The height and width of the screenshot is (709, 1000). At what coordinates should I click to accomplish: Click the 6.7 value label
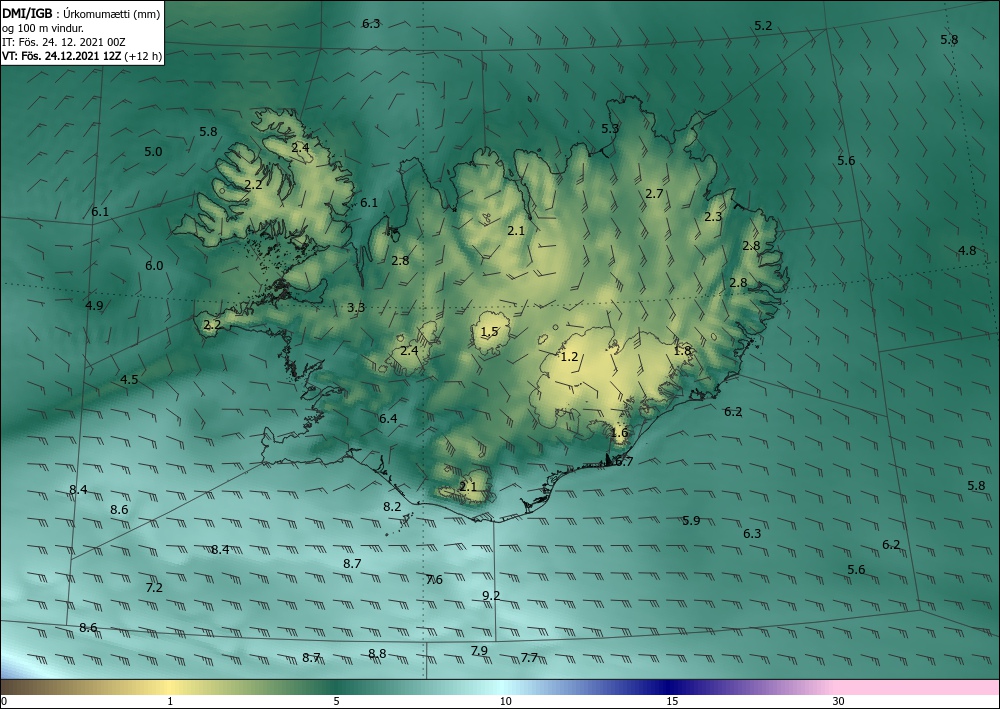point(624,462)
